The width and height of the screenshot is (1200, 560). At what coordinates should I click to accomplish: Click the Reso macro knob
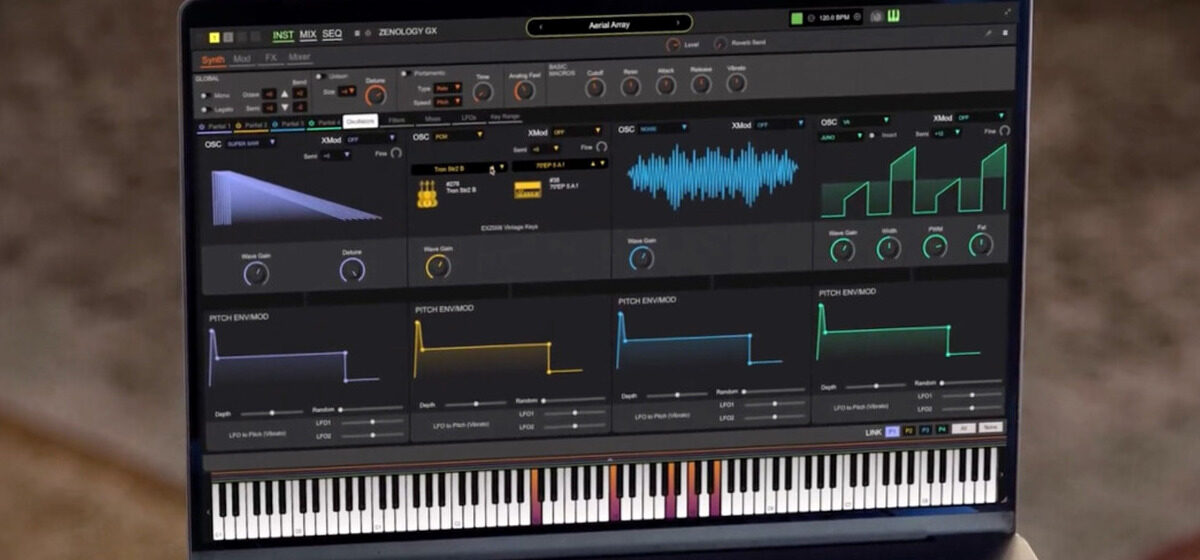(630, 86)
